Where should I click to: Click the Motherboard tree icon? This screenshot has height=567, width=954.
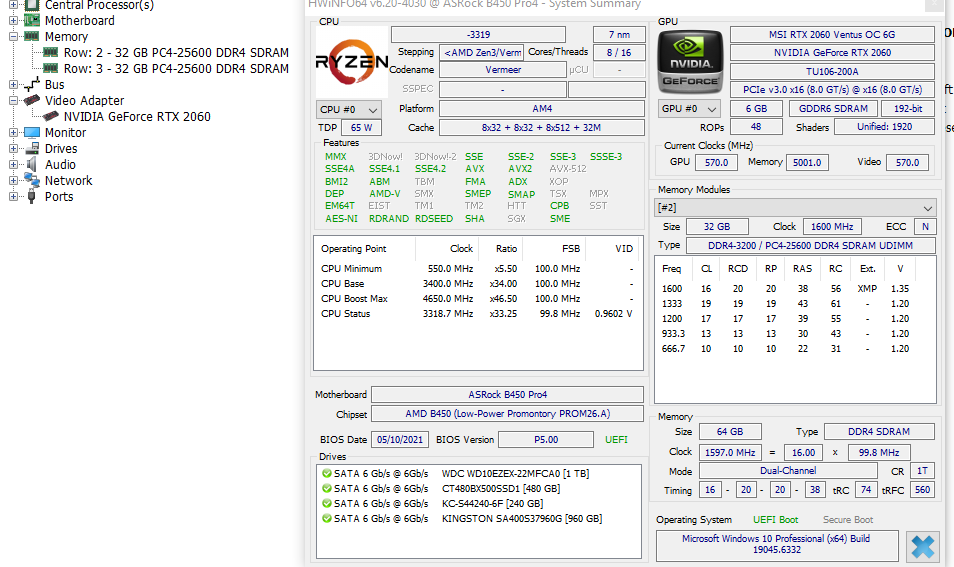pos(32,21)
